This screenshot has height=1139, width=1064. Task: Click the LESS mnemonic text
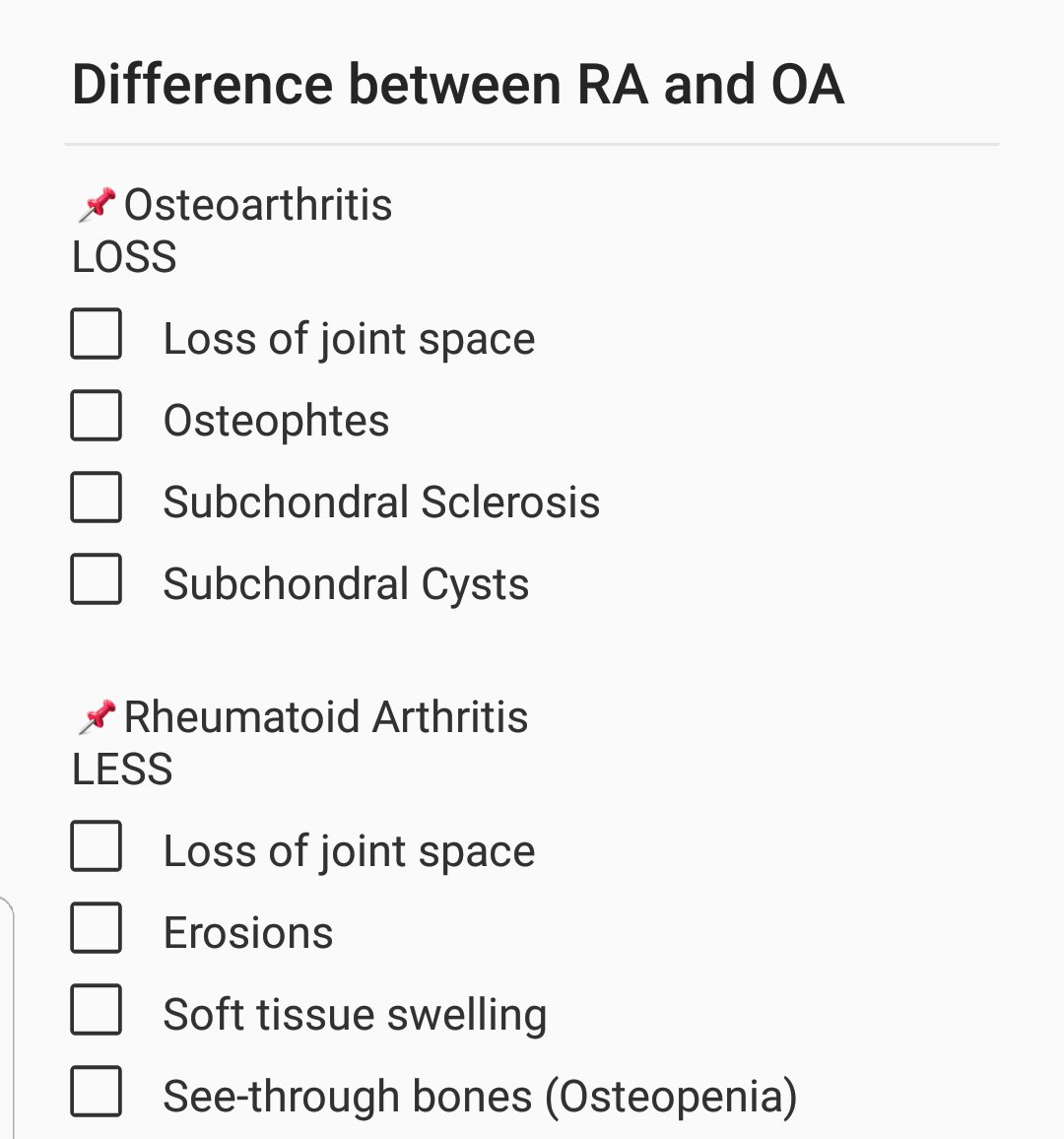(x=122, y=769)
